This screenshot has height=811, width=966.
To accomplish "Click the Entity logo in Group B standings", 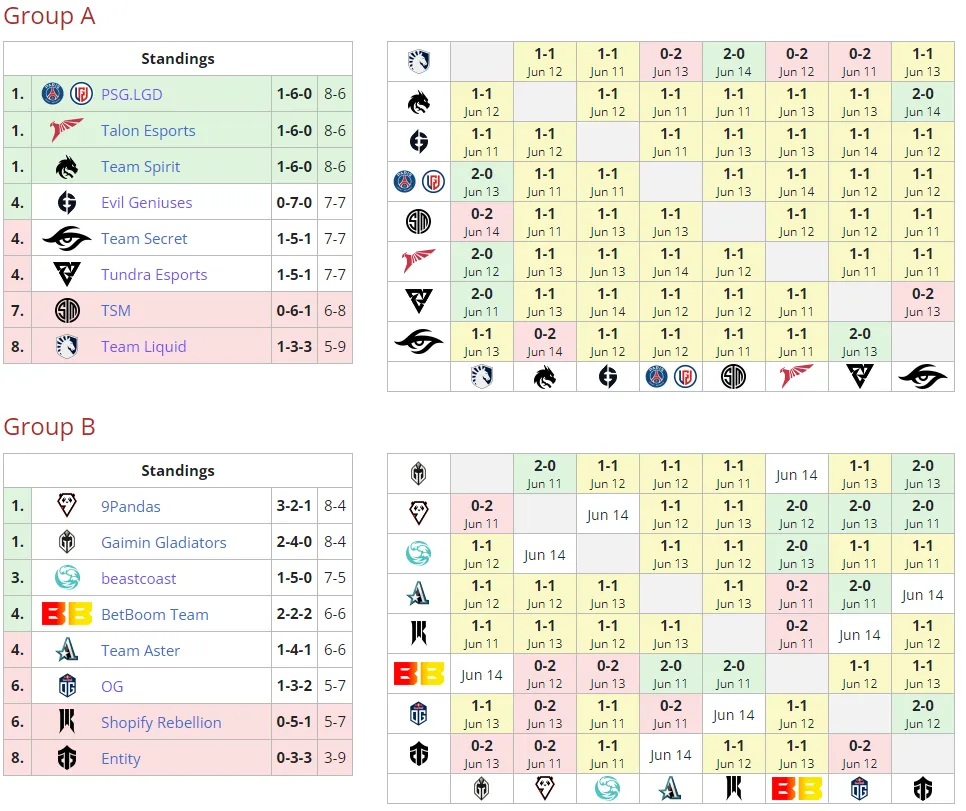I will point(67,758).
